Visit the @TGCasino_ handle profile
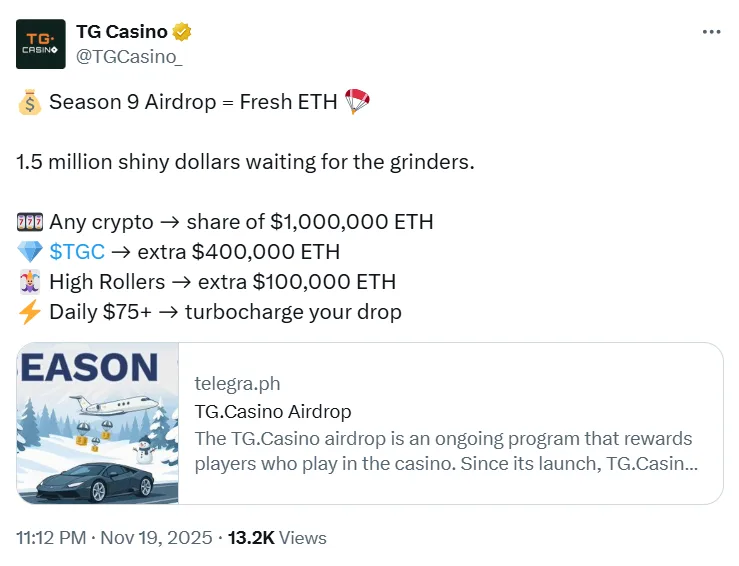This screenshot has height=566, width=739. [x=129, y=56]
